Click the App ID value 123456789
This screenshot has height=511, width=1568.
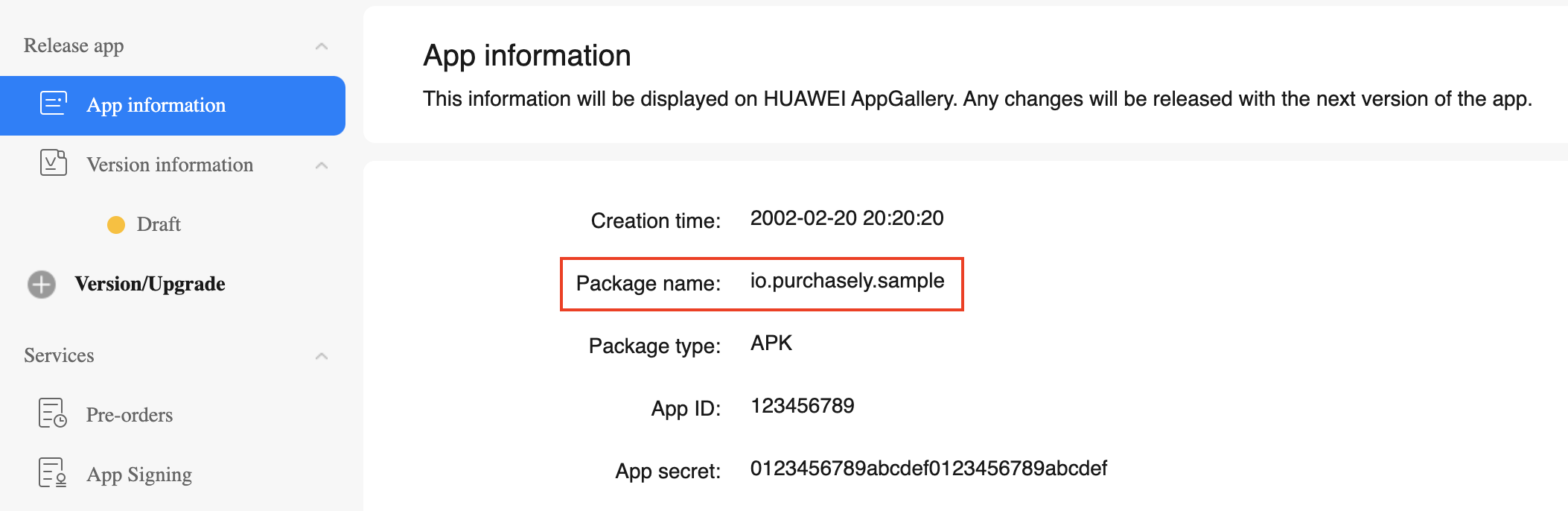802,406
